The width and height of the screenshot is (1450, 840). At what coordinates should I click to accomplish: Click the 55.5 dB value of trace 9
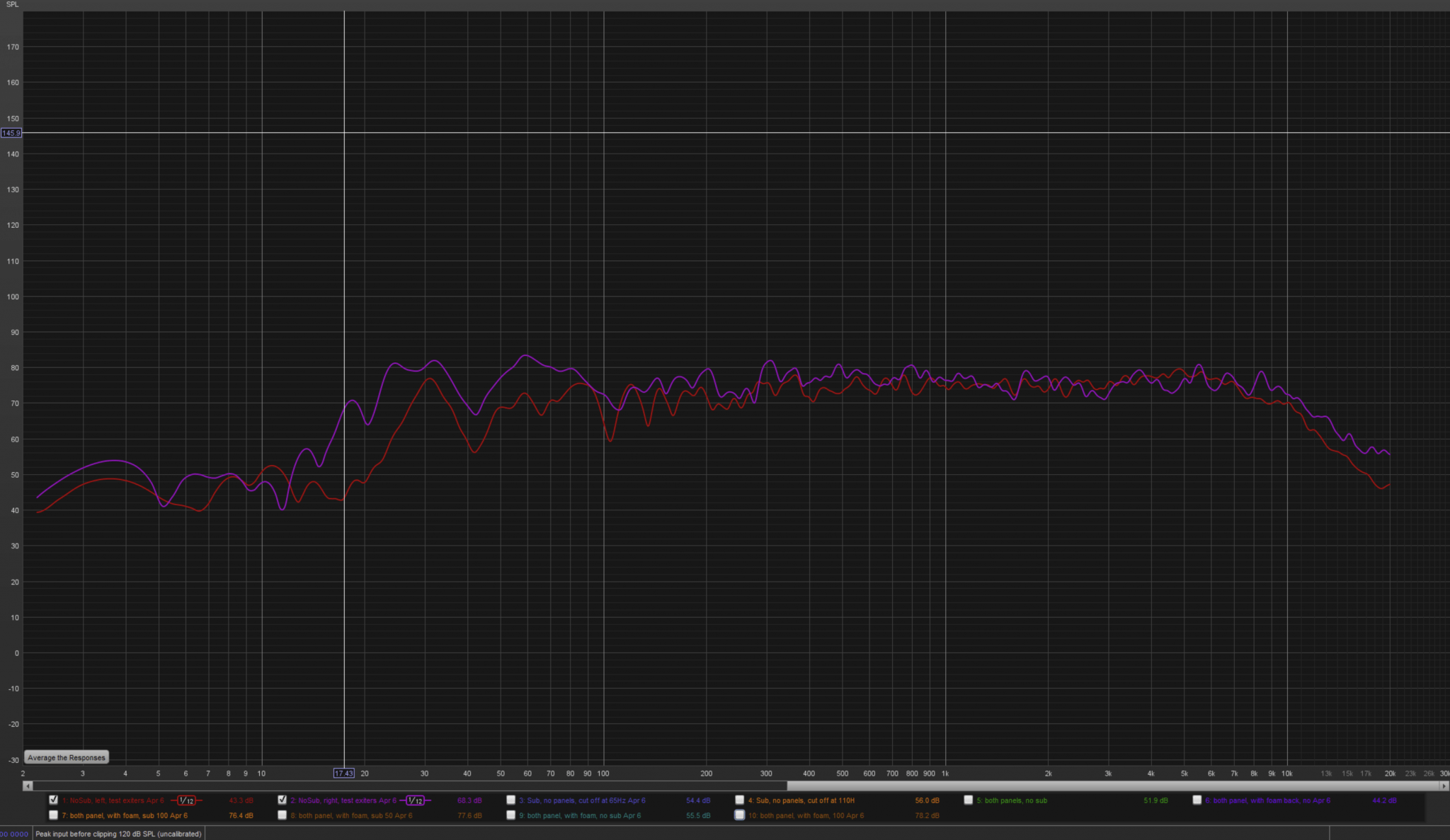[698, 816]
